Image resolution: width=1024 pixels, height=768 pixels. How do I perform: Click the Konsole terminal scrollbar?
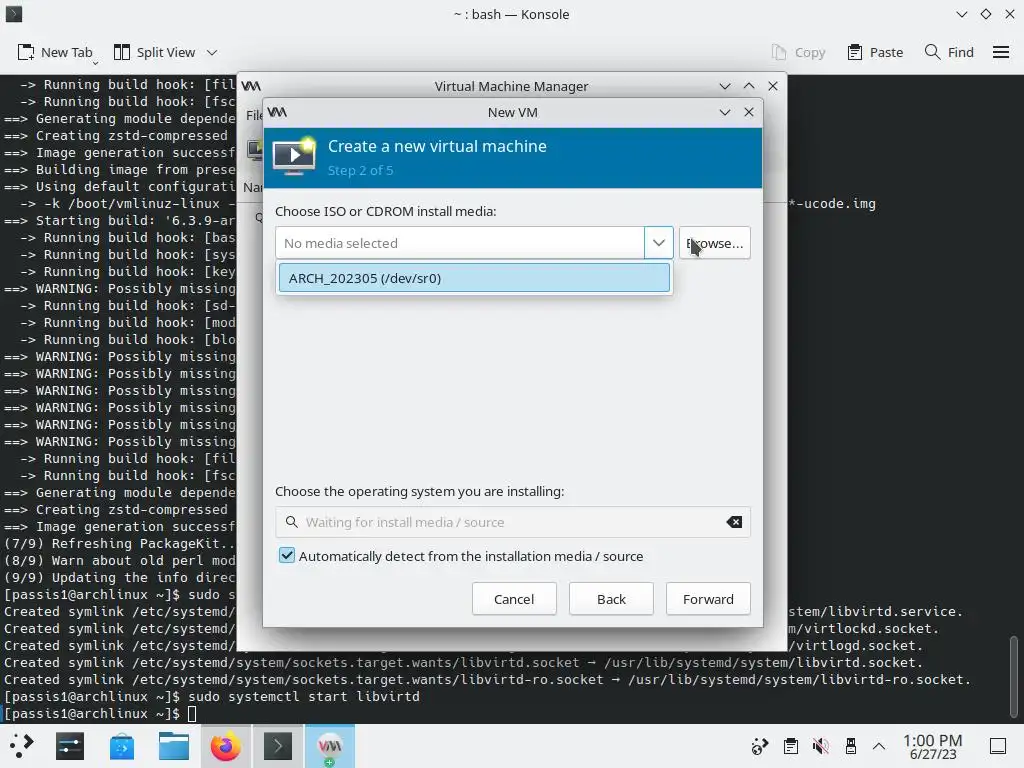tap(1014, 677)
